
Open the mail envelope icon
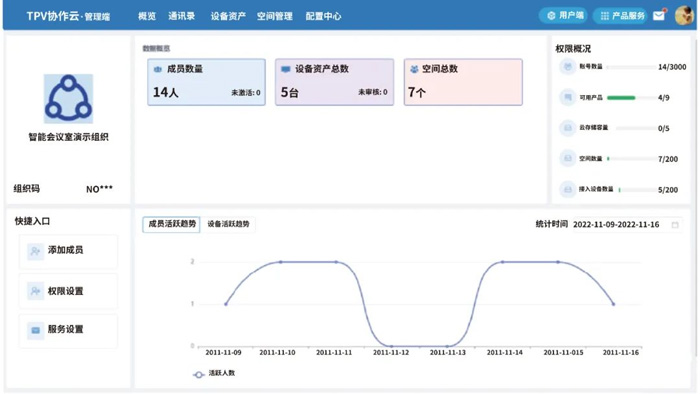(x=658, y=16)
